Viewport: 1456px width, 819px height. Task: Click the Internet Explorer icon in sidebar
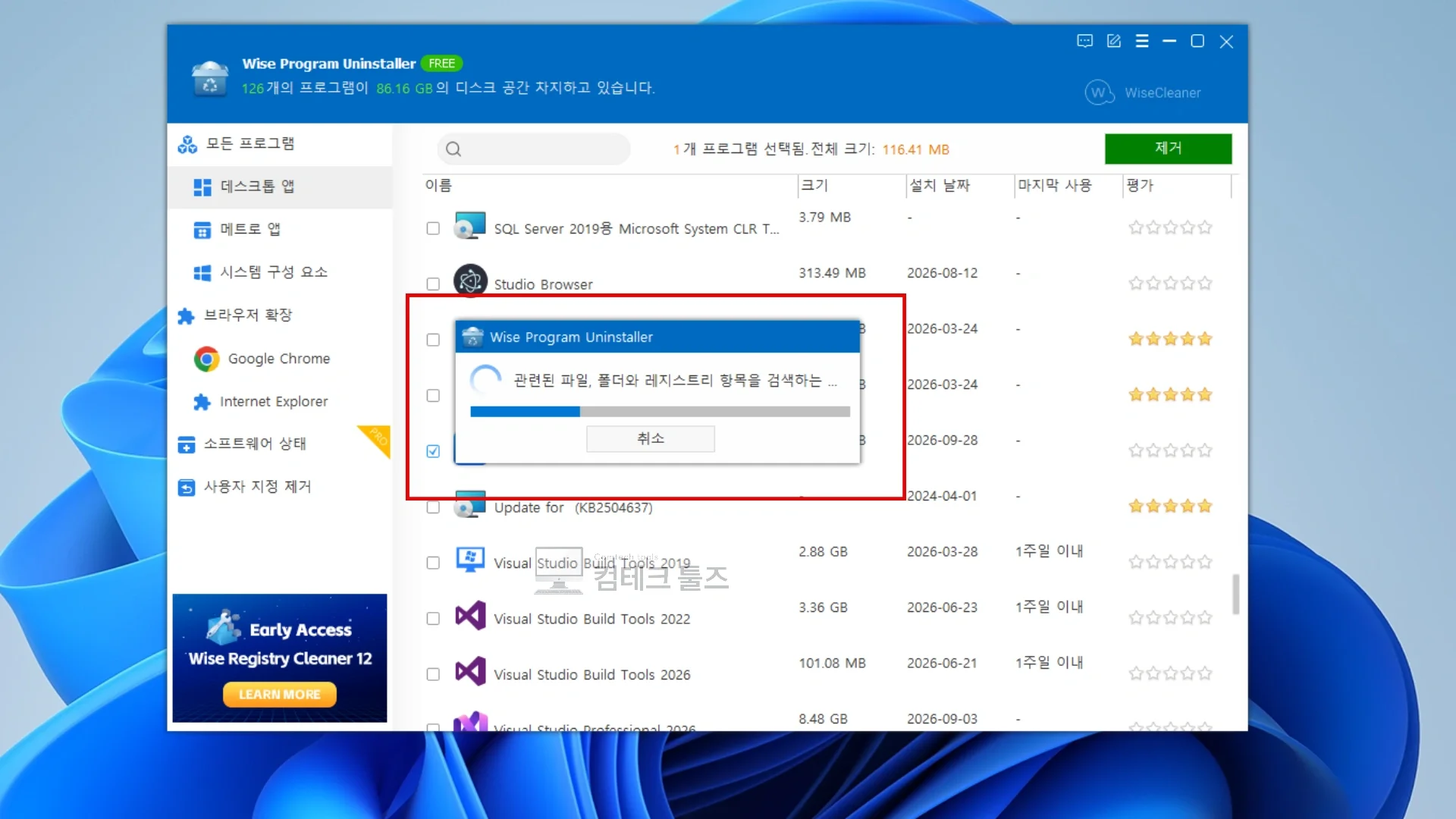202,401
